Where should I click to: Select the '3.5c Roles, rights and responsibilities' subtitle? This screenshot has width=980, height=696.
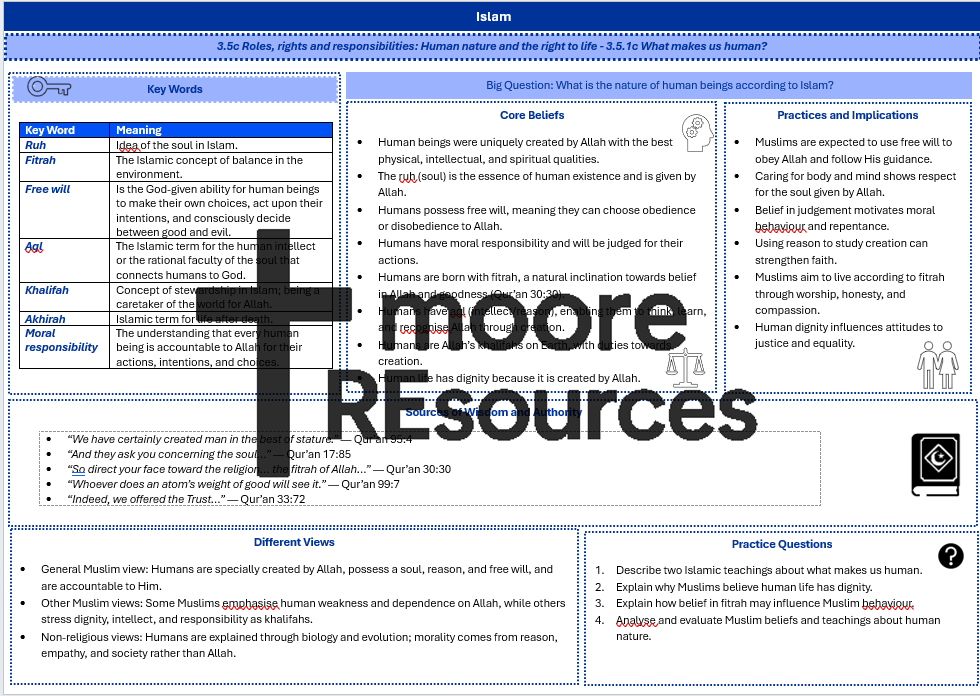click(492, 46)
